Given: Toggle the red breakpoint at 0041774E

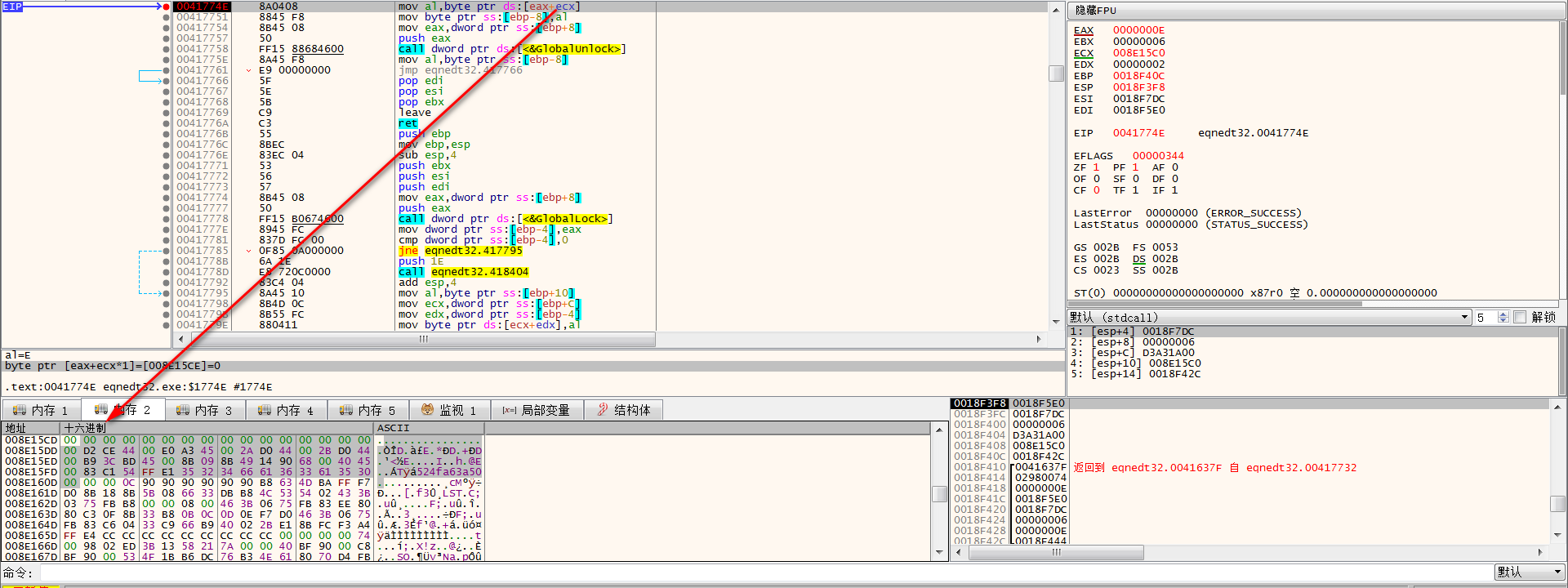Looking at the screenshot, I should (167, 7).
